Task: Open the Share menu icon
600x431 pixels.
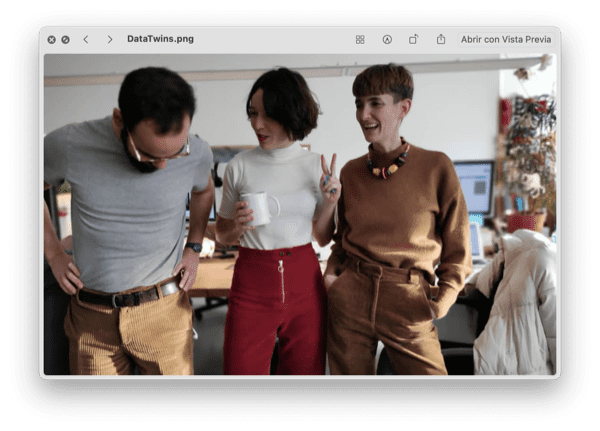Action: click(x=440, y=39)
